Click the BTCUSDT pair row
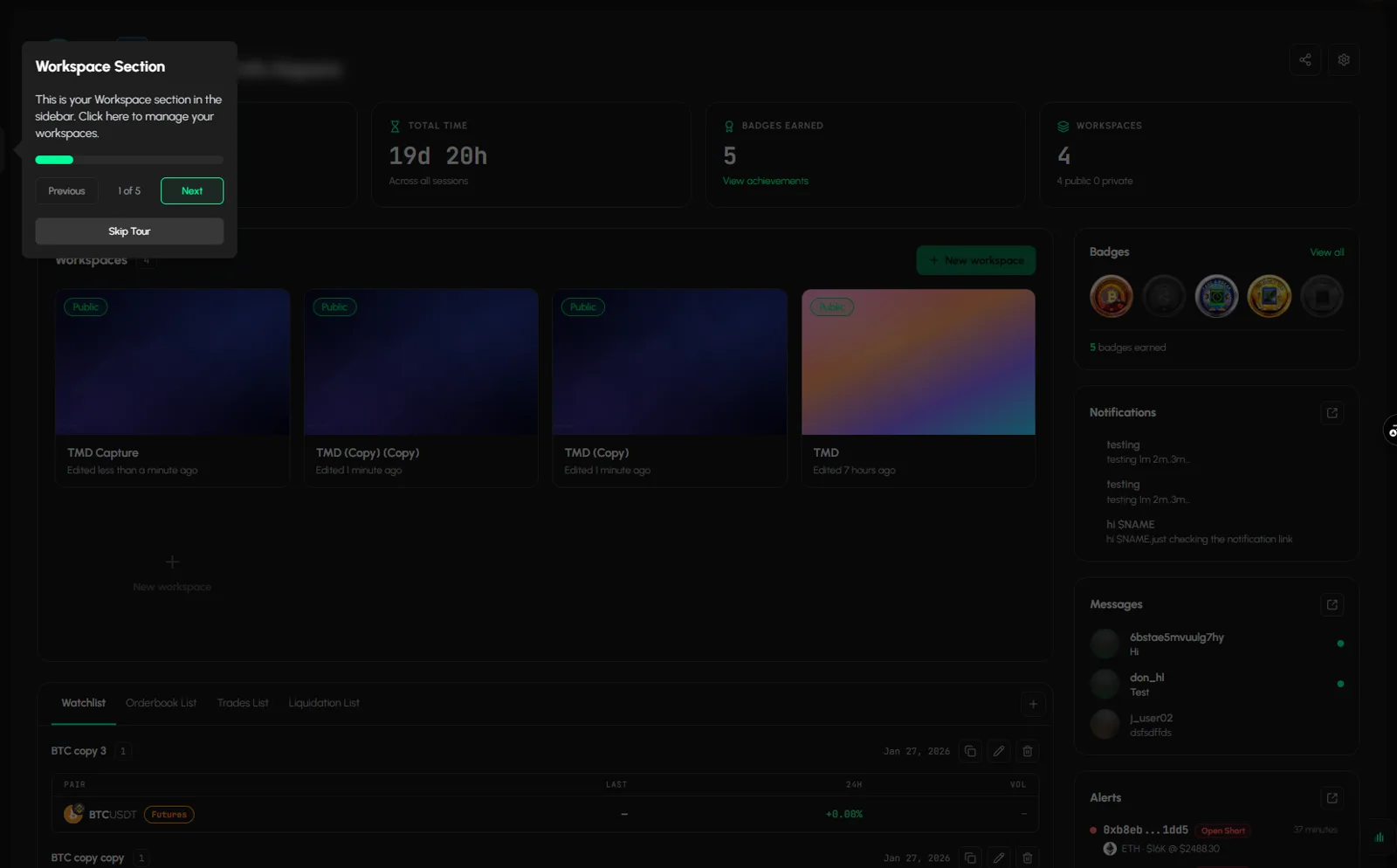Viewport: 1397px width, 868px height. (x=545, y=815)
